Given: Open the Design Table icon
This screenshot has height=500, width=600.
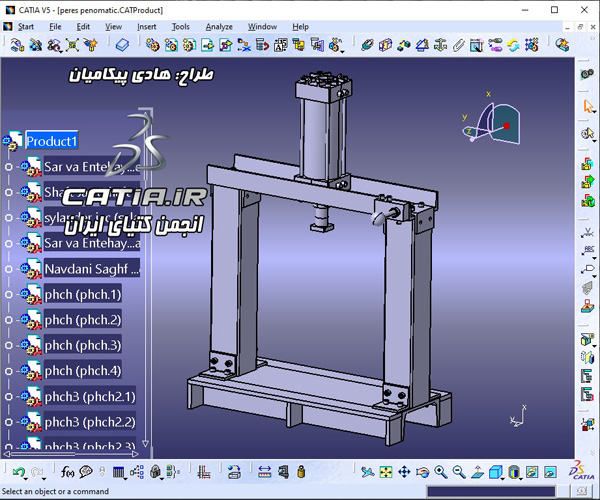Looking at the screenshot, I should (119, 472).
